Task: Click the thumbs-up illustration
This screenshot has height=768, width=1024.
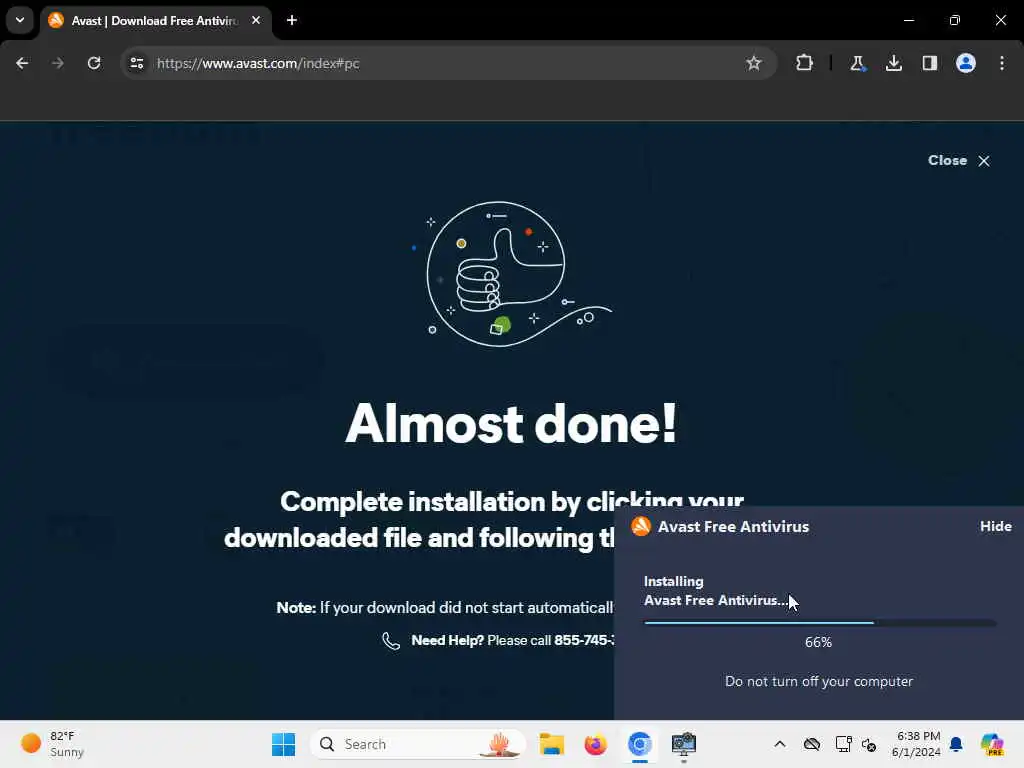Action: tap(513, 274)
